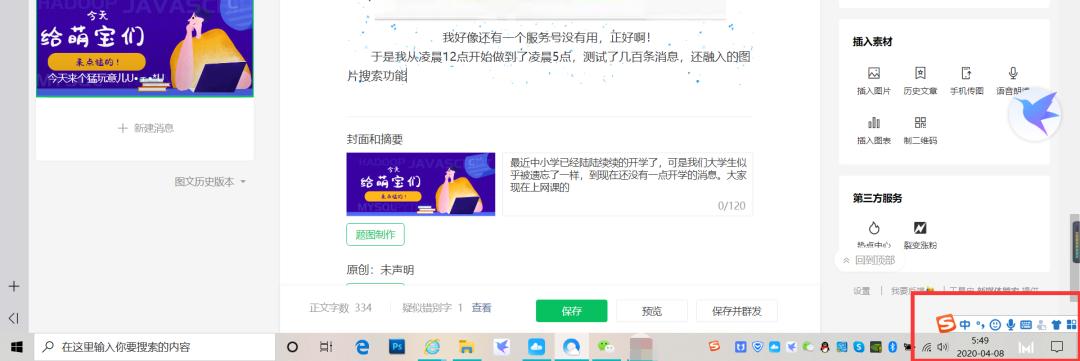Open the Windows Start menu
Screen dimensions: 1080x361
click(x=17, y=347)
